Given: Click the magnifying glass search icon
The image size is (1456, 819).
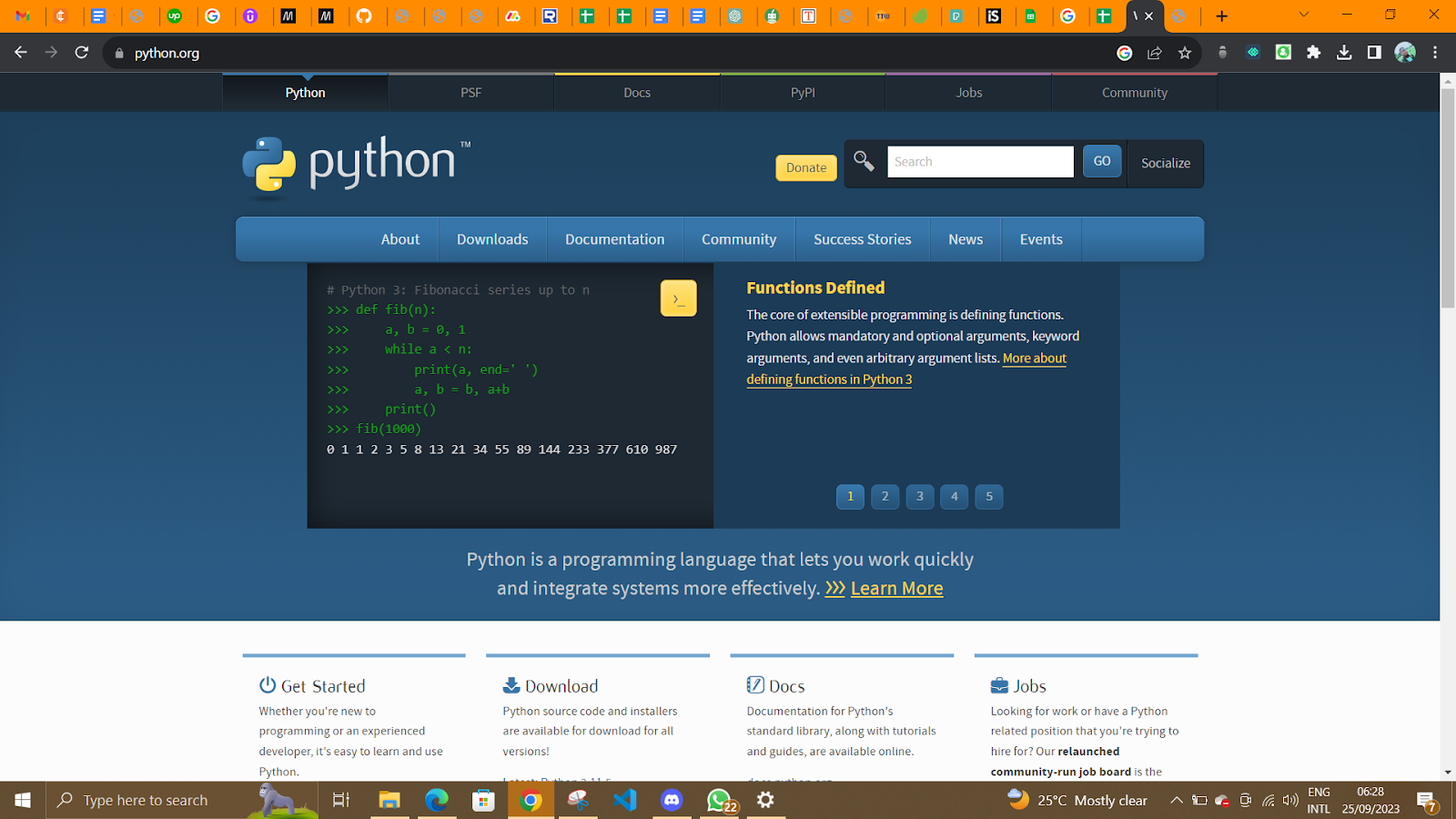Looking at the screenshot, I should click(864, 162).
